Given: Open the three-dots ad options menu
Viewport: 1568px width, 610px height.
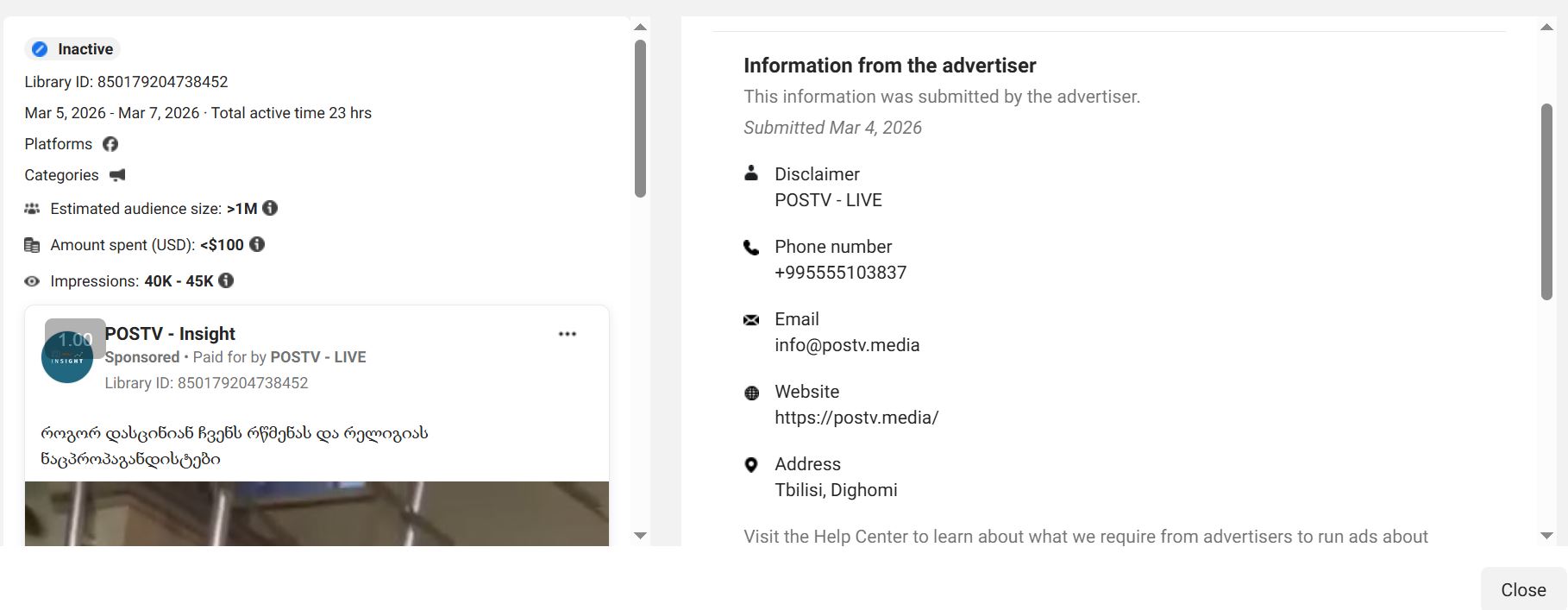Looking at the screenshot, I should (567, 334).
